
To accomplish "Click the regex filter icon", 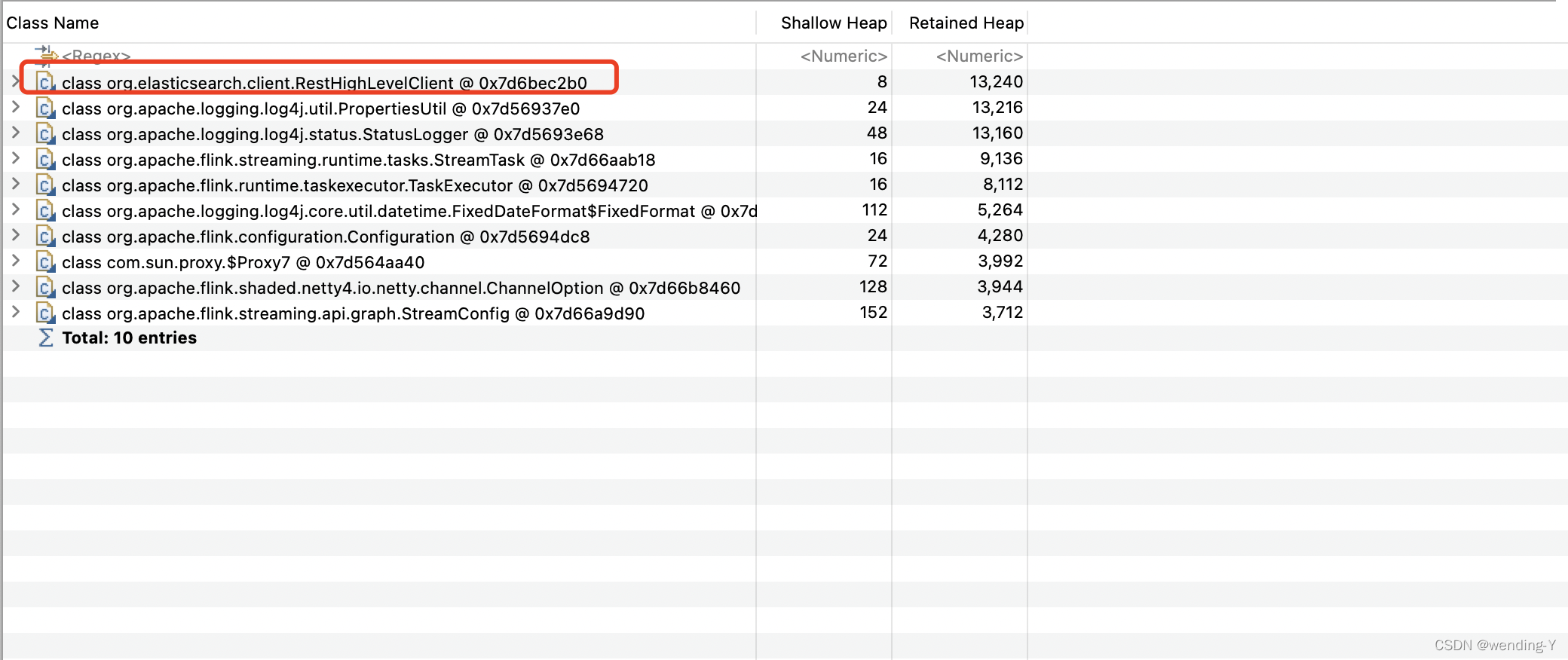I will coord(47,54).
